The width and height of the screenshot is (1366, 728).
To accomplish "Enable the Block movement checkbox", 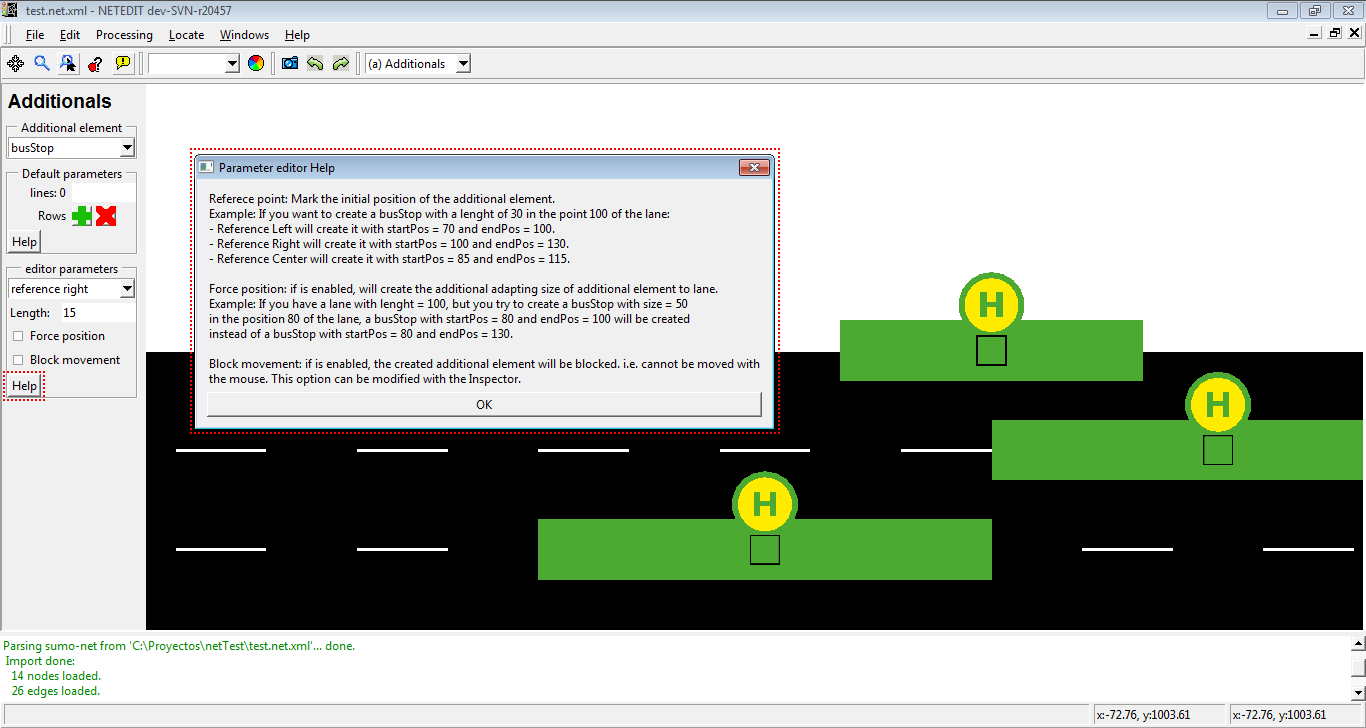I will (18, 360).
